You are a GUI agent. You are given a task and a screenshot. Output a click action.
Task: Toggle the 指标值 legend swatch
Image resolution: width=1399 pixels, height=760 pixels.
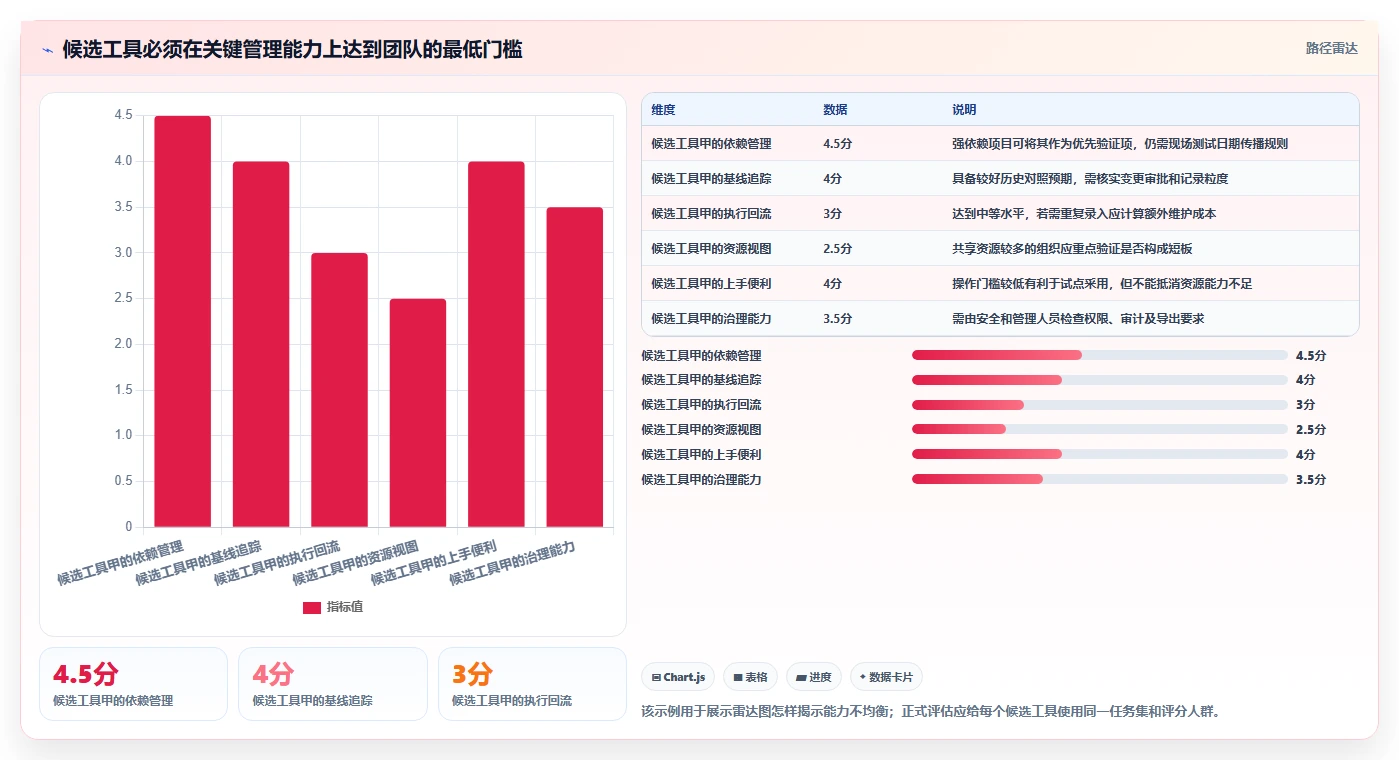pyautogui.click(x=312, y=607)
